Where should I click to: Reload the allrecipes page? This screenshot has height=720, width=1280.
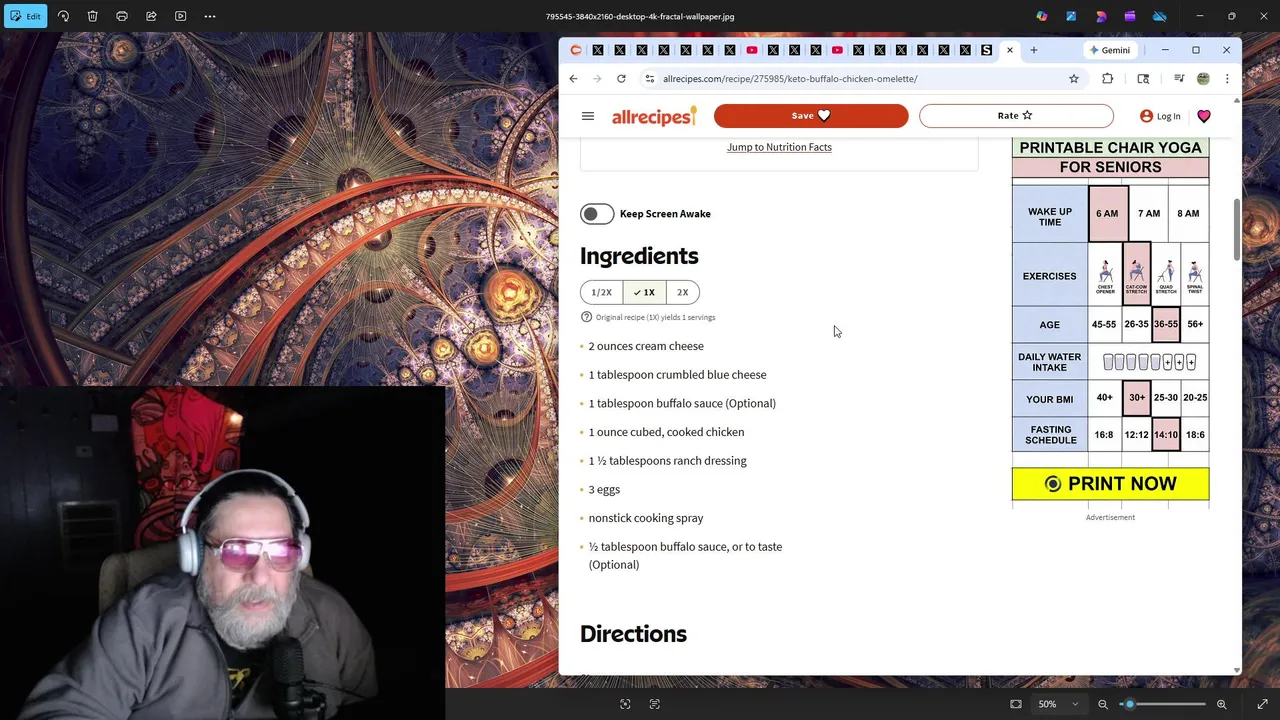point(621,79)
